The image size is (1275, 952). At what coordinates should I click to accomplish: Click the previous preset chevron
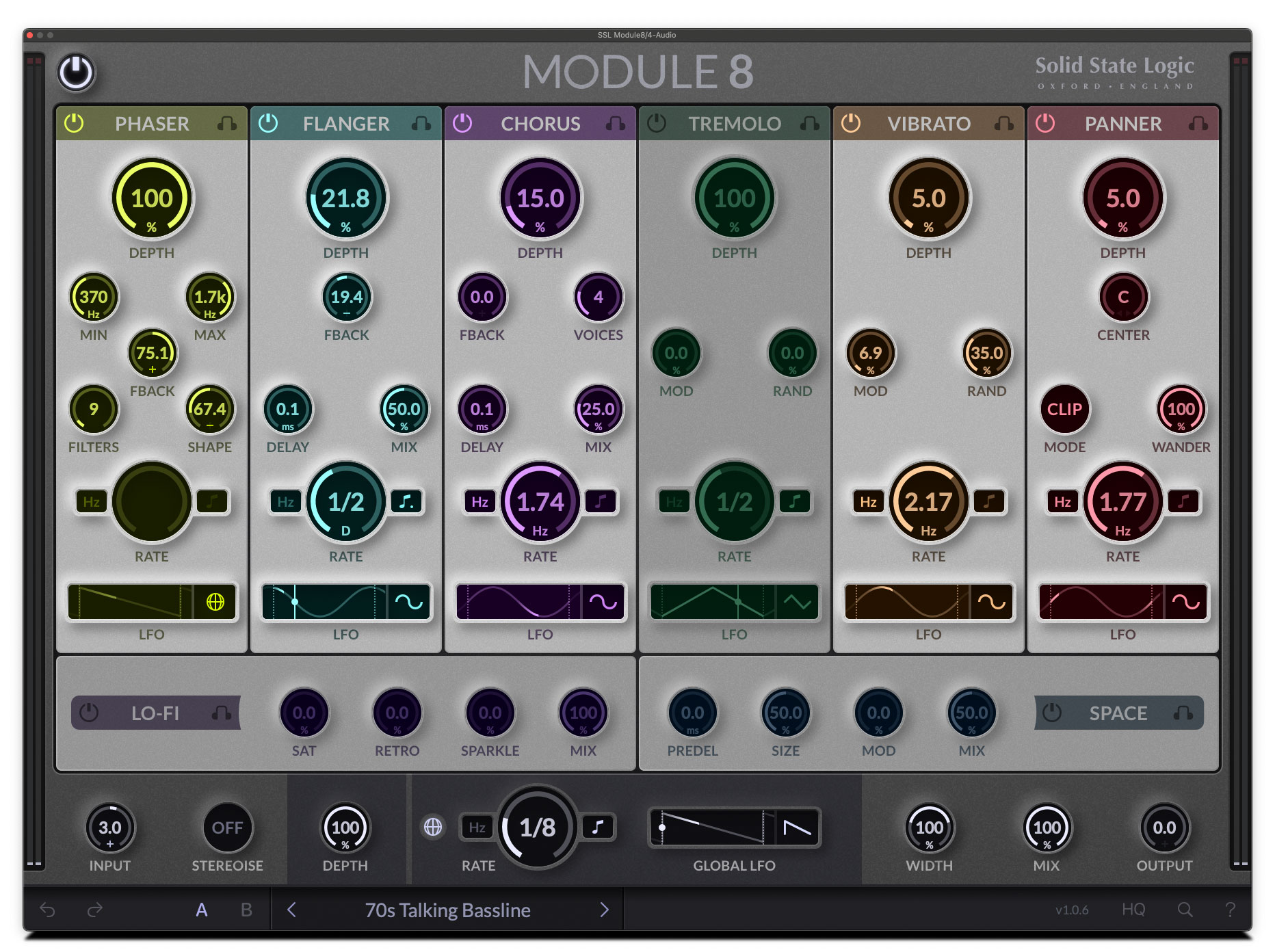pos(291,910)
